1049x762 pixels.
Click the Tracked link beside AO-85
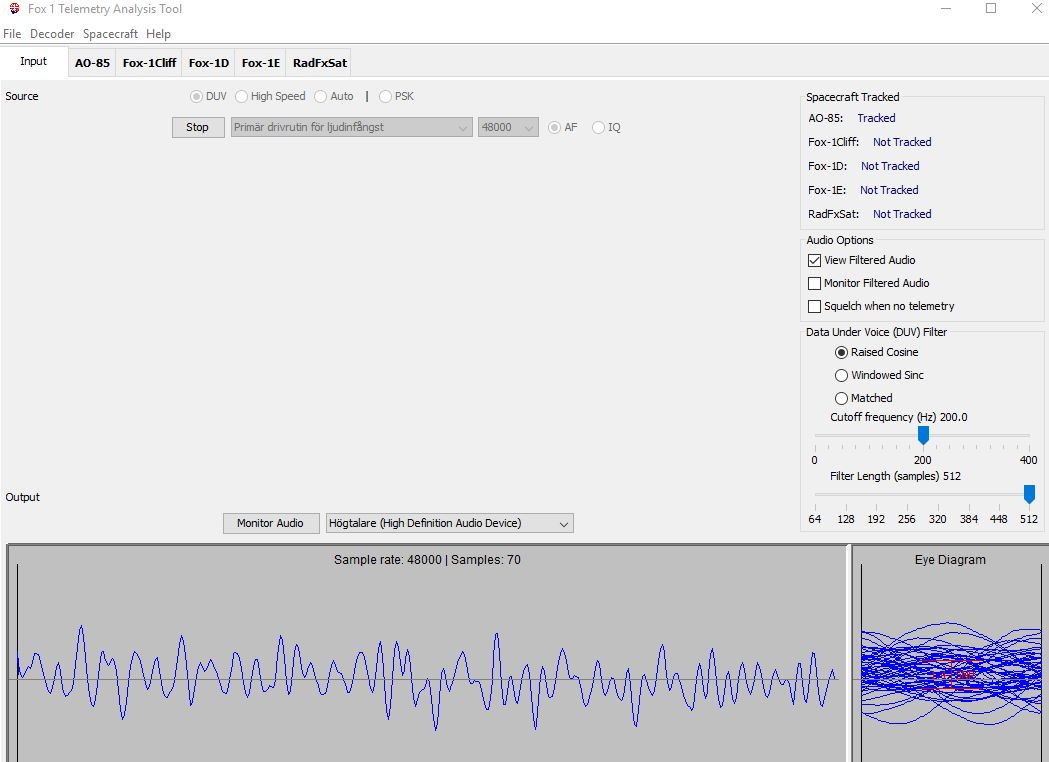click(876, 118)
